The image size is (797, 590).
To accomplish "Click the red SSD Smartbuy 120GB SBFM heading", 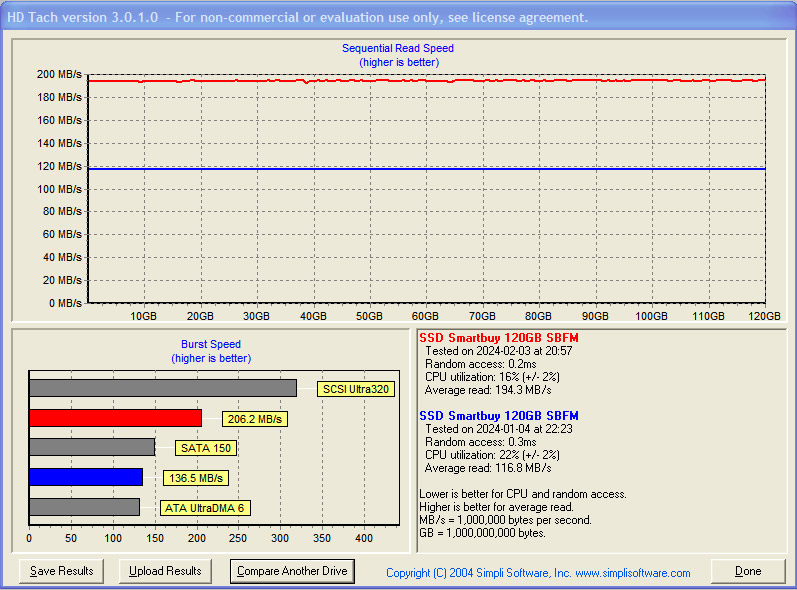I will pyautogui.click(x=498, y=339).
